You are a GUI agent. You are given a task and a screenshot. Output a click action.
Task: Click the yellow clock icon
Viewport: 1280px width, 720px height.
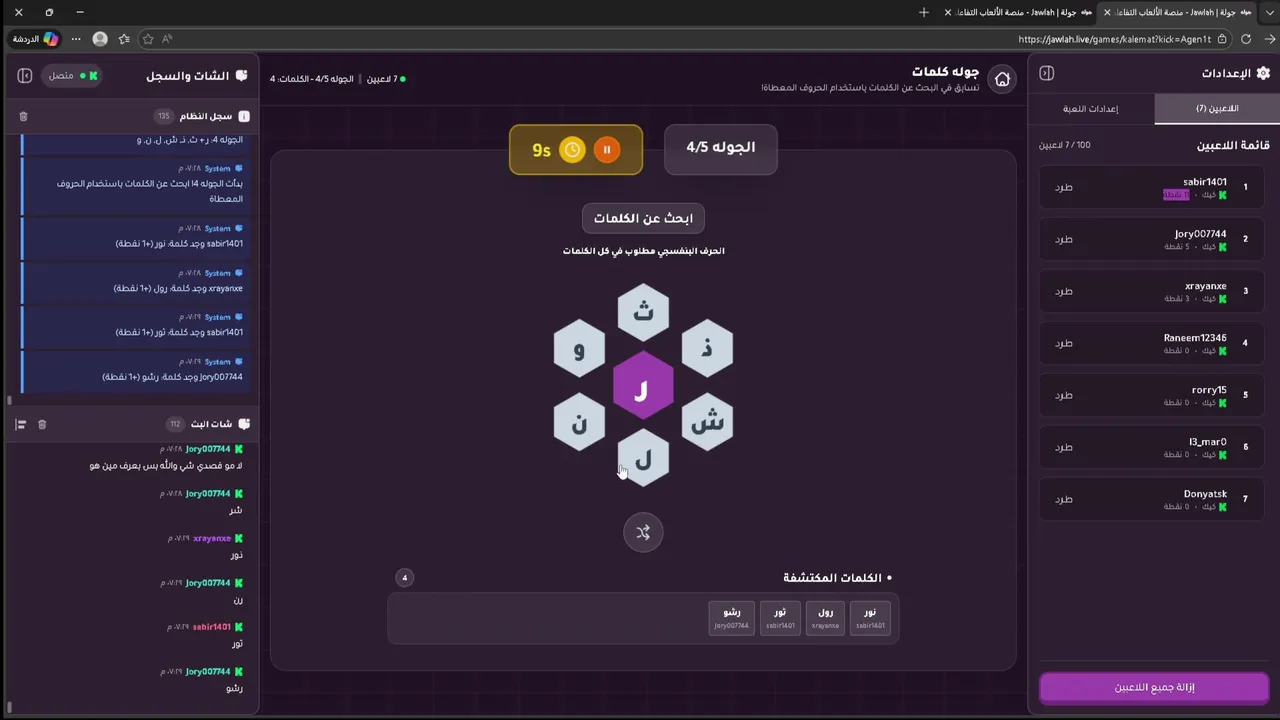[x=572, y=150]
